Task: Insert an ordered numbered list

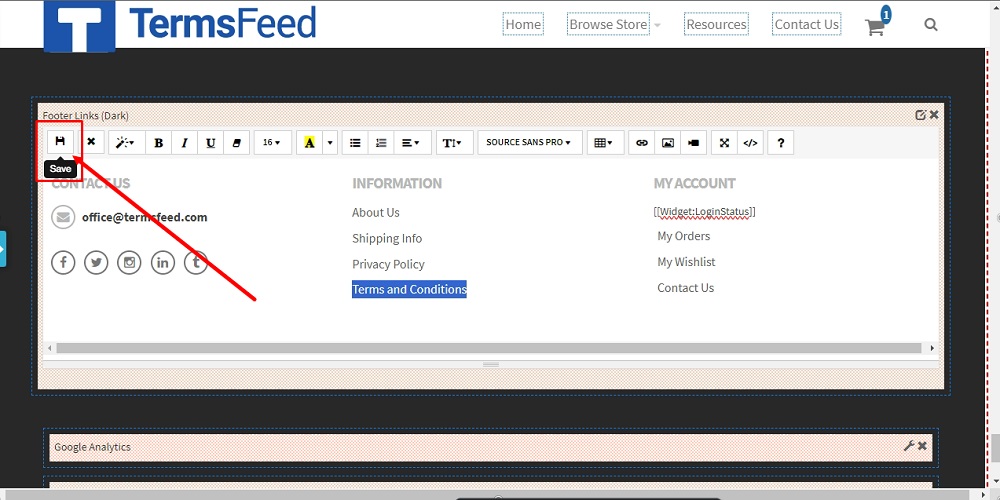Action: click(x=381, y=142)
